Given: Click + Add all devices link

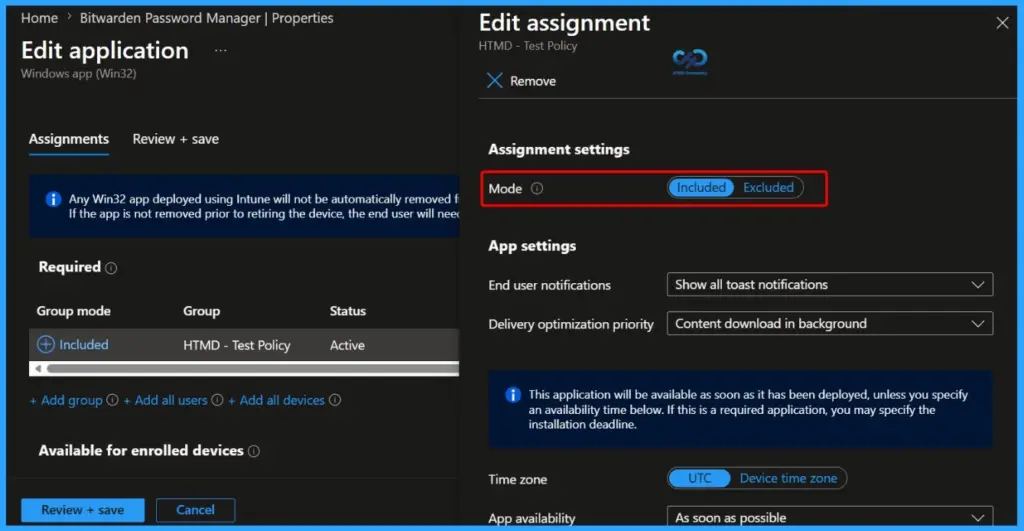Looking at the screenshot, I should tap(276, 400).
